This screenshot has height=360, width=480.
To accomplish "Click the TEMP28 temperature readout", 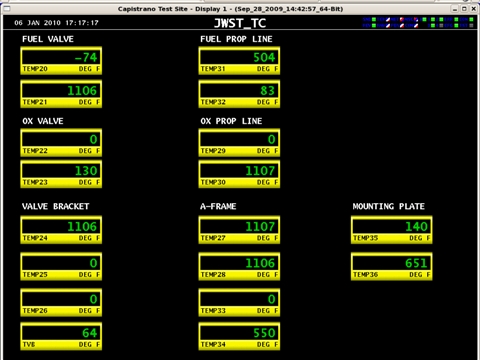I will coord(239,266).
